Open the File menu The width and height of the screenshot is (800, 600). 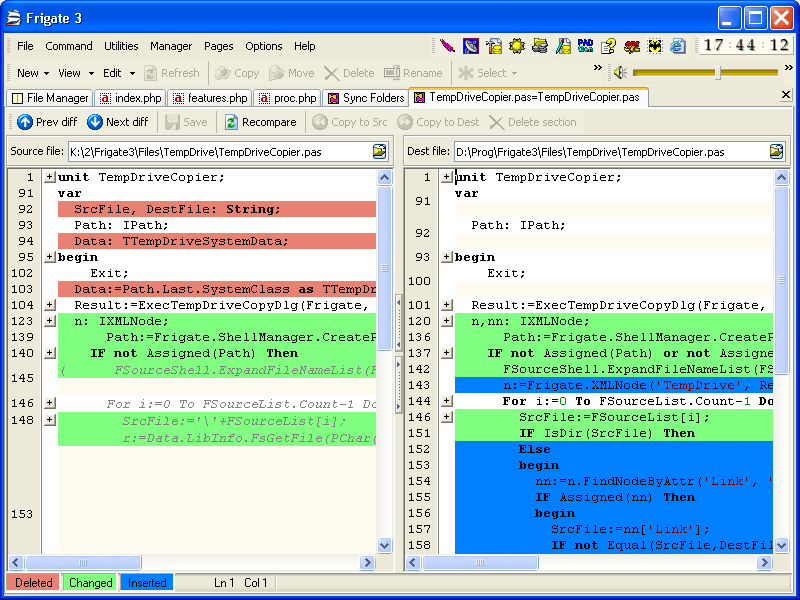pos(25,46)
